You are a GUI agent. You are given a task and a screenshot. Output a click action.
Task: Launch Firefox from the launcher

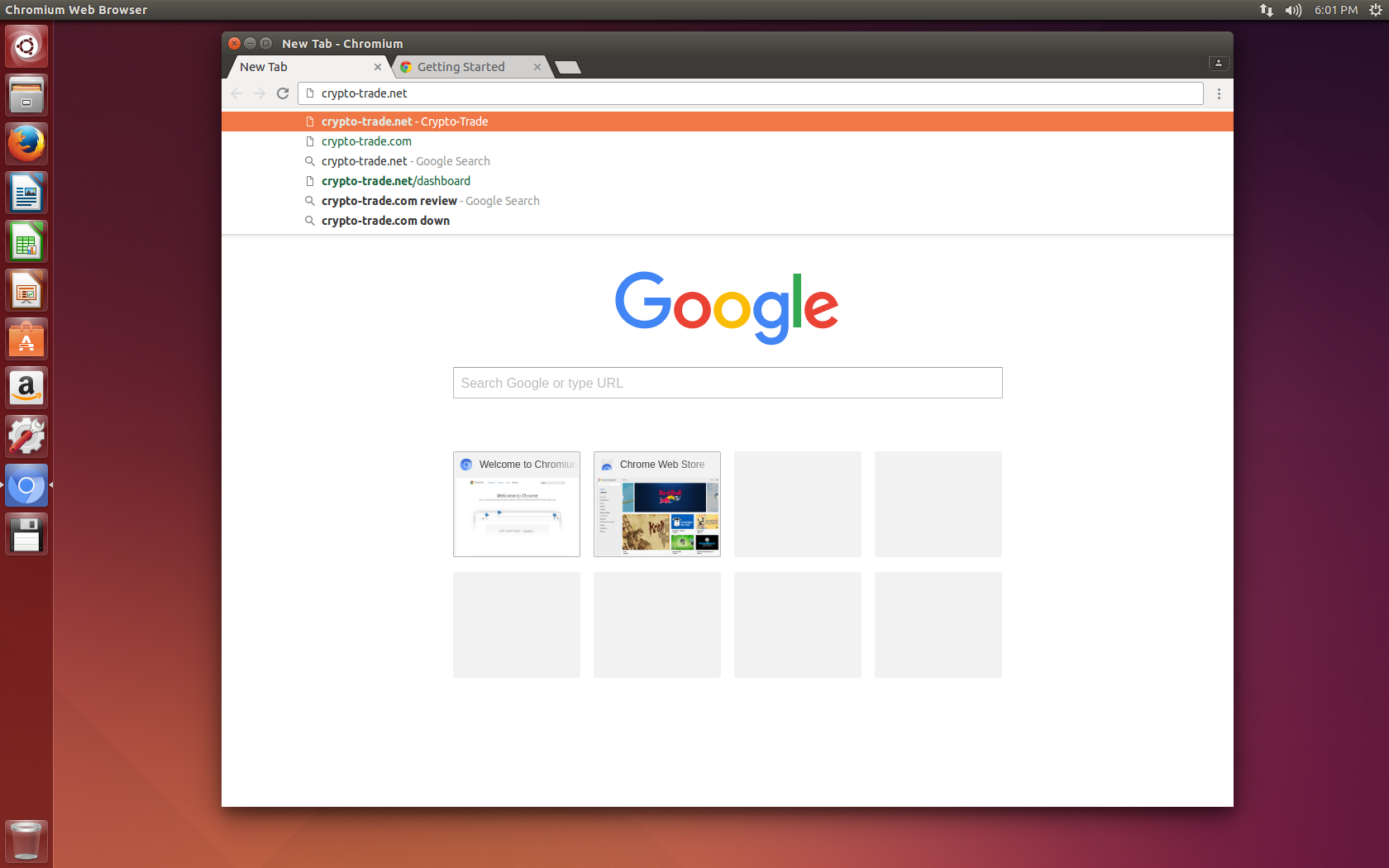click(x=26, y=144)
